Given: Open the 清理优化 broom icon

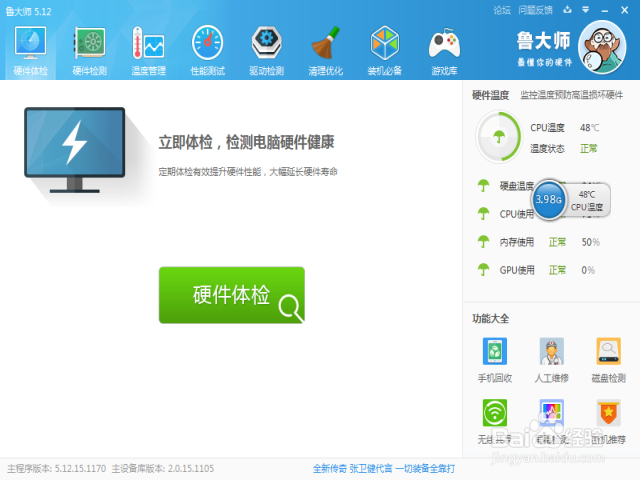Looking at the screenshot, I should click(326, 42).
